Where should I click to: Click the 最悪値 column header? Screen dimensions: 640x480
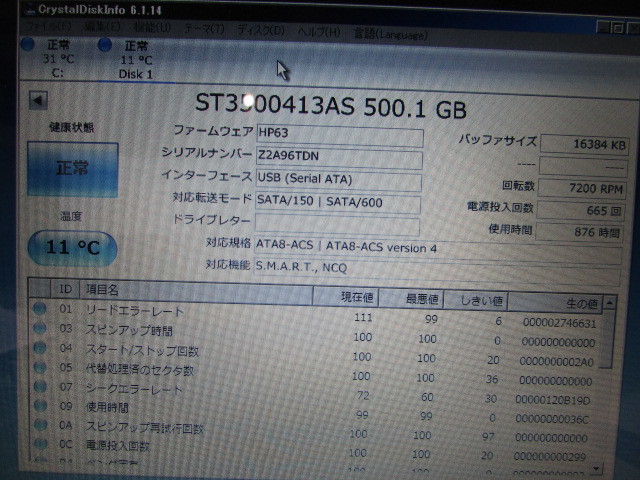click(x=411, y=299)
